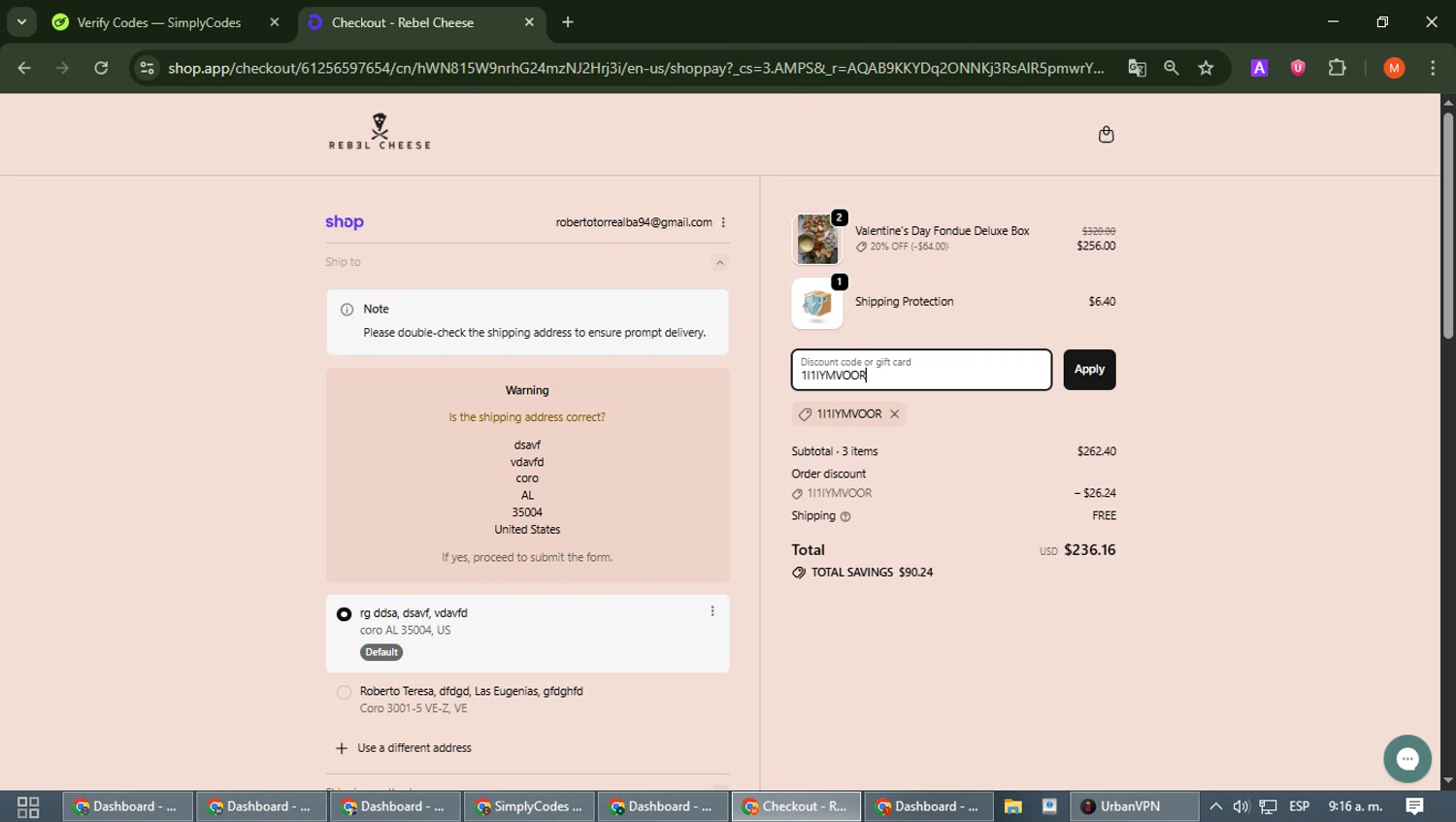The height and width of the screenshot is (822, 1456).
Task: Click the Rebel Cheese logo
Action: (x=380, y=131)
